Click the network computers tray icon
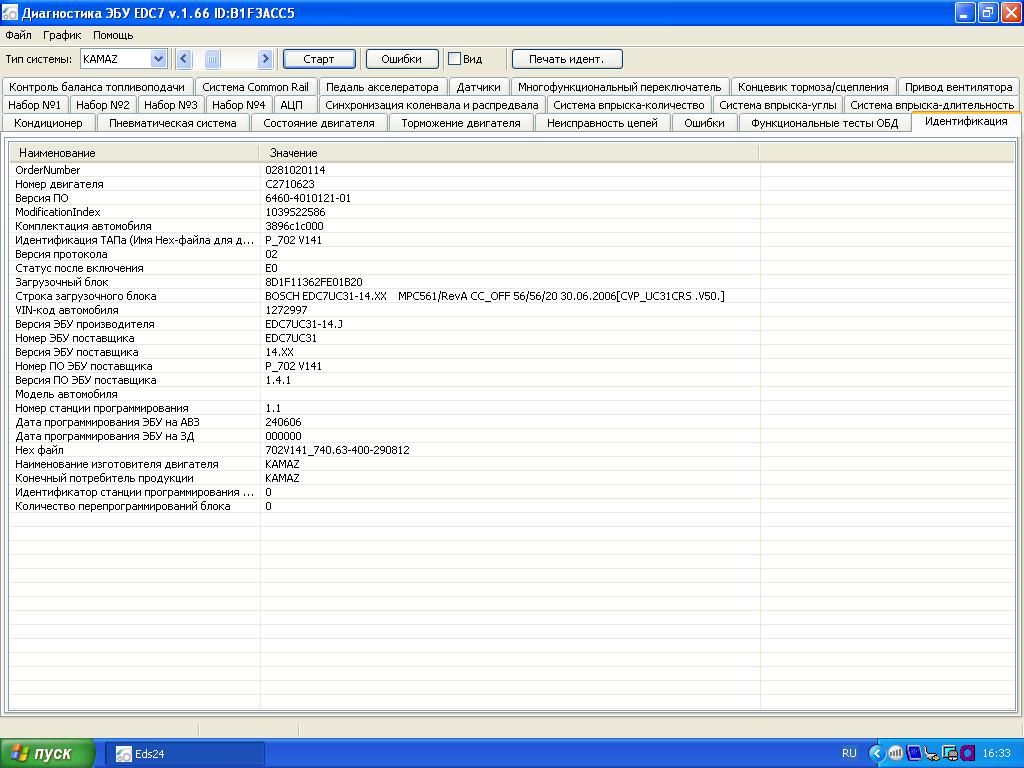Screen dimensions: 1024x768 [x=950, y=753]
